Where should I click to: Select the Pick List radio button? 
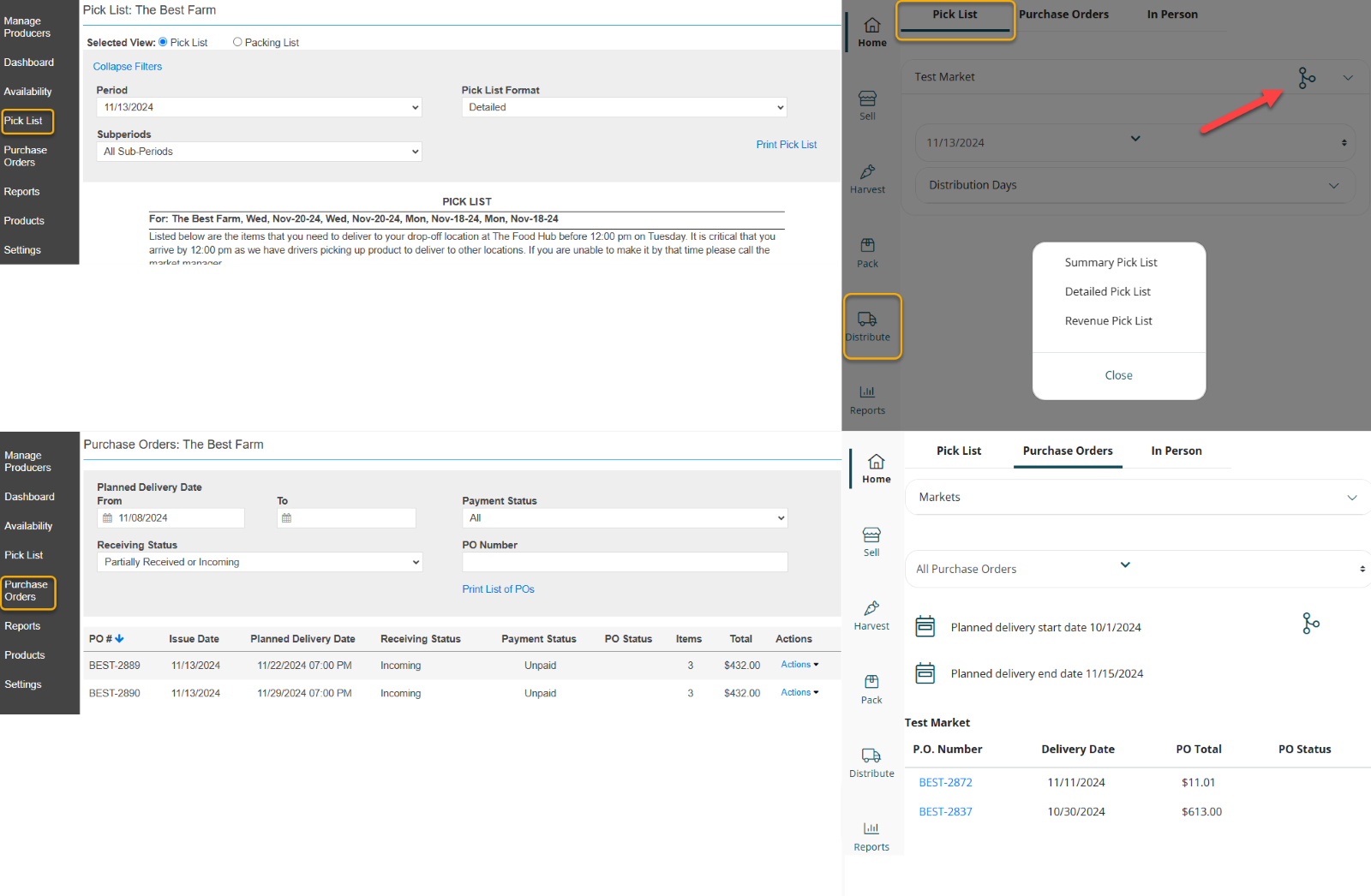coord(163,42)
